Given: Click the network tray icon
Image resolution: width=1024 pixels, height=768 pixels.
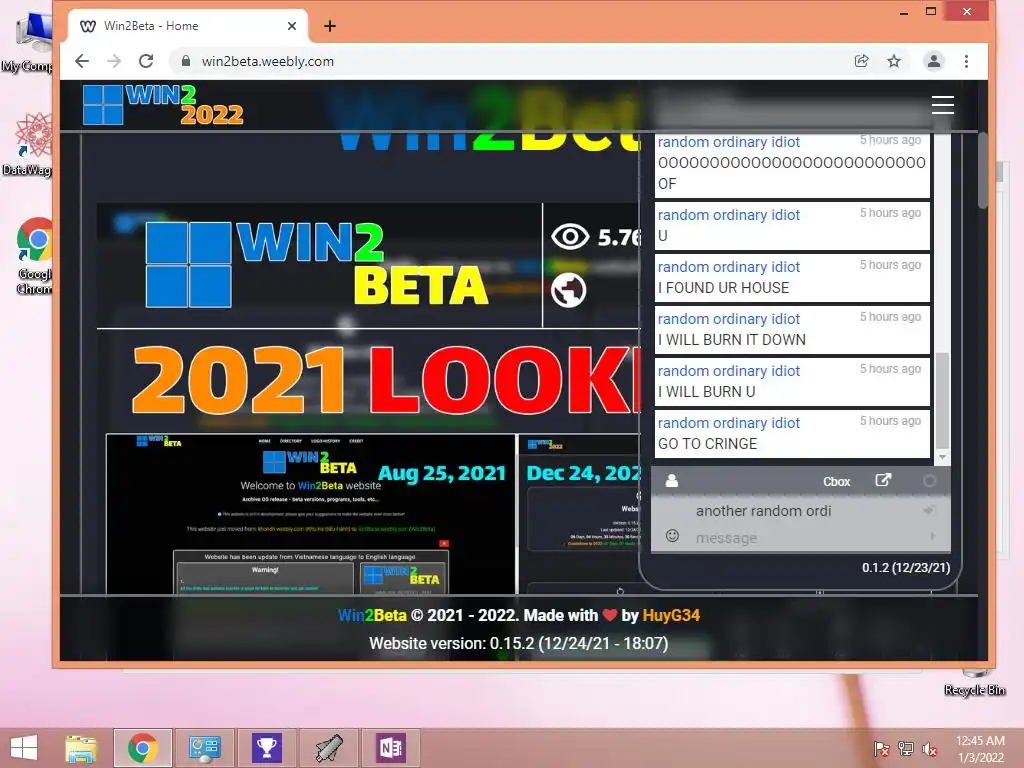Looking at the screenshot, I should [x=906, y=749].
